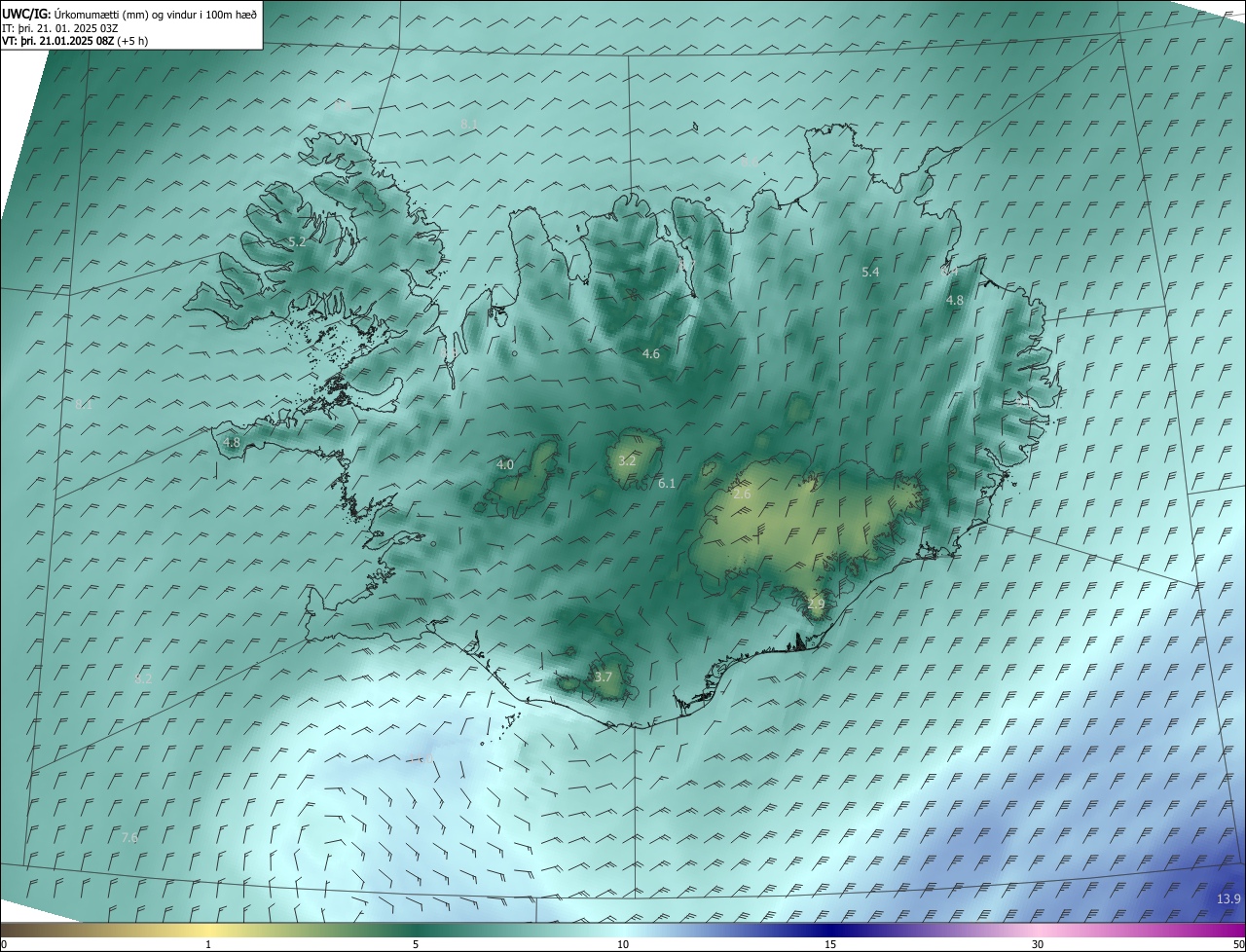Click the colorbar tick label '1'
This screenshot has height=952, width=1246.
click(x=208, y=944)
